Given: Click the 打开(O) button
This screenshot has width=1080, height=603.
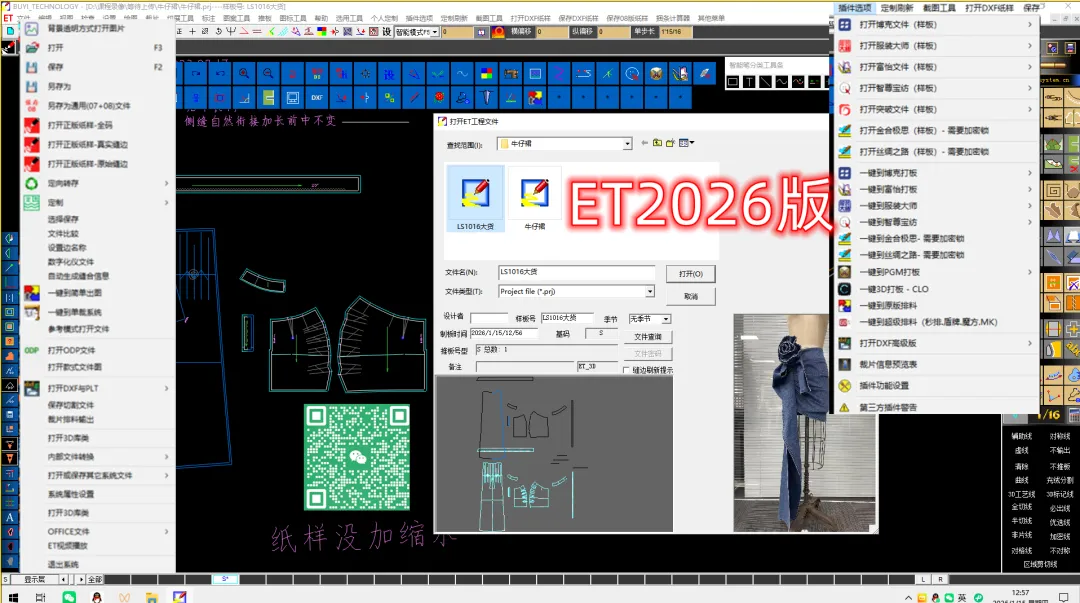Looking at the screenshot, I should (x=691, y=274).
